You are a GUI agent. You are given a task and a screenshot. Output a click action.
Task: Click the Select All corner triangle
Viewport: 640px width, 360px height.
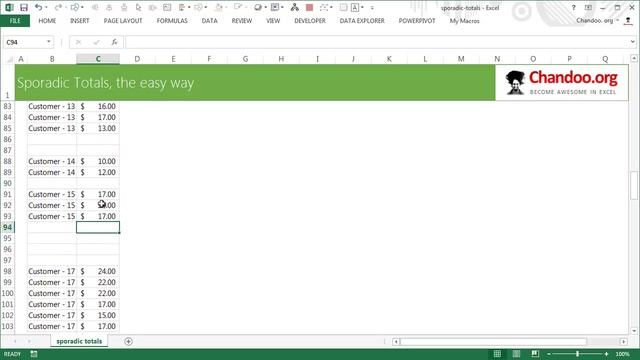[9, 60]
